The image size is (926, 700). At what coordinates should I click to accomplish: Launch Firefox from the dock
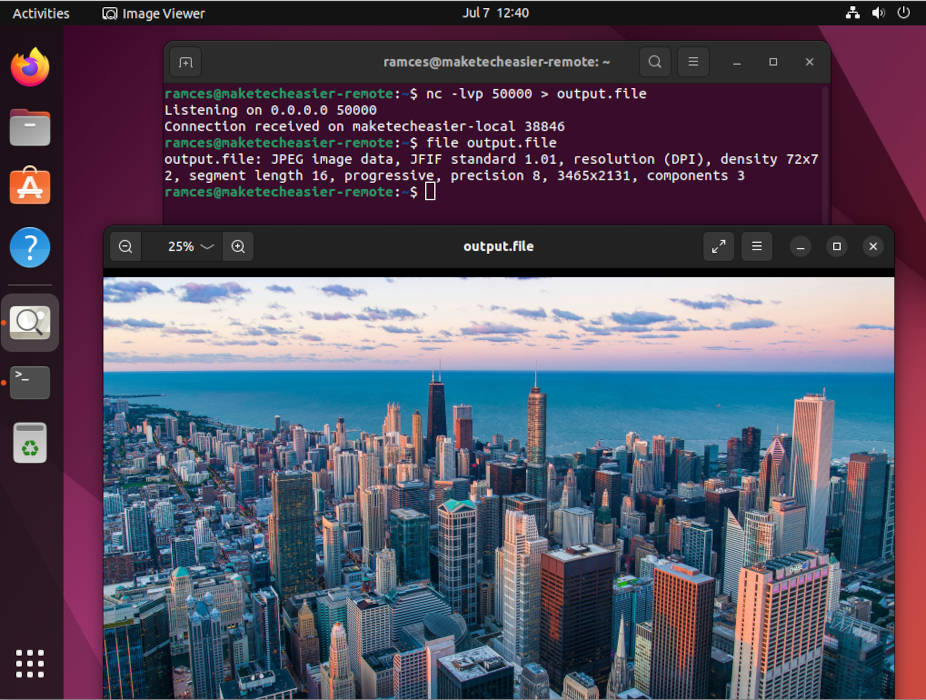point(29,67)
